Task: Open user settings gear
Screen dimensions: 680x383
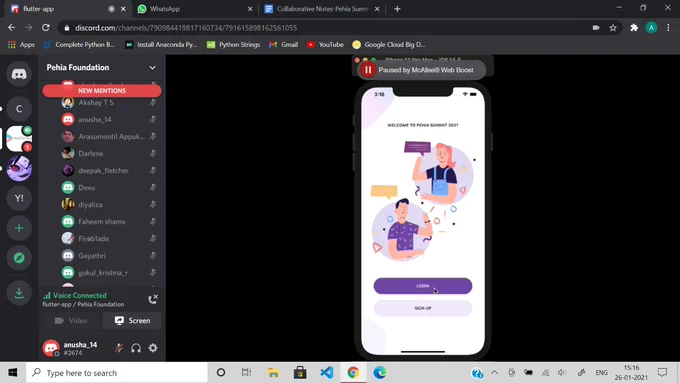Action: point(153,348)
